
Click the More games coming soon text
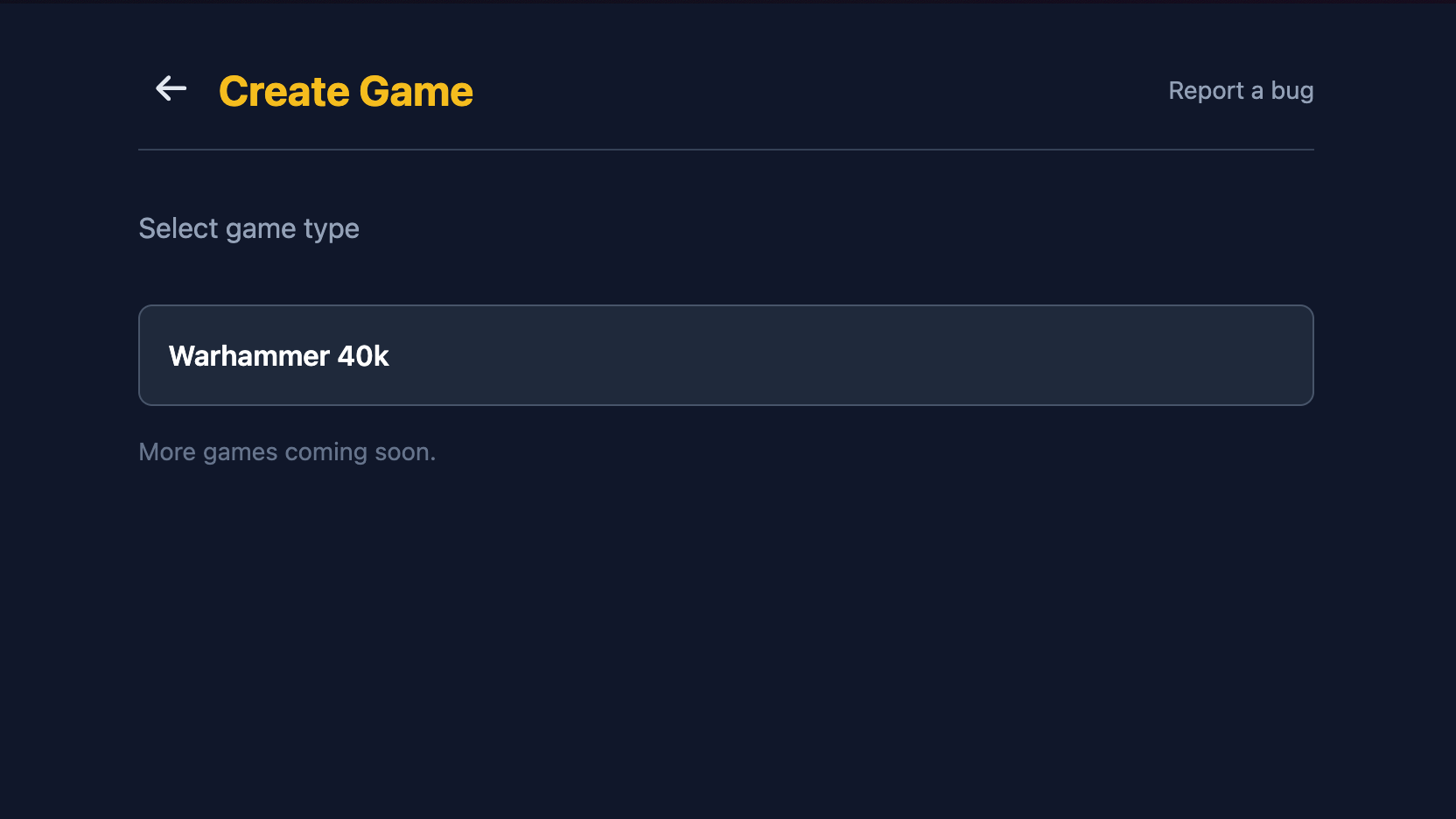point(287,451)
